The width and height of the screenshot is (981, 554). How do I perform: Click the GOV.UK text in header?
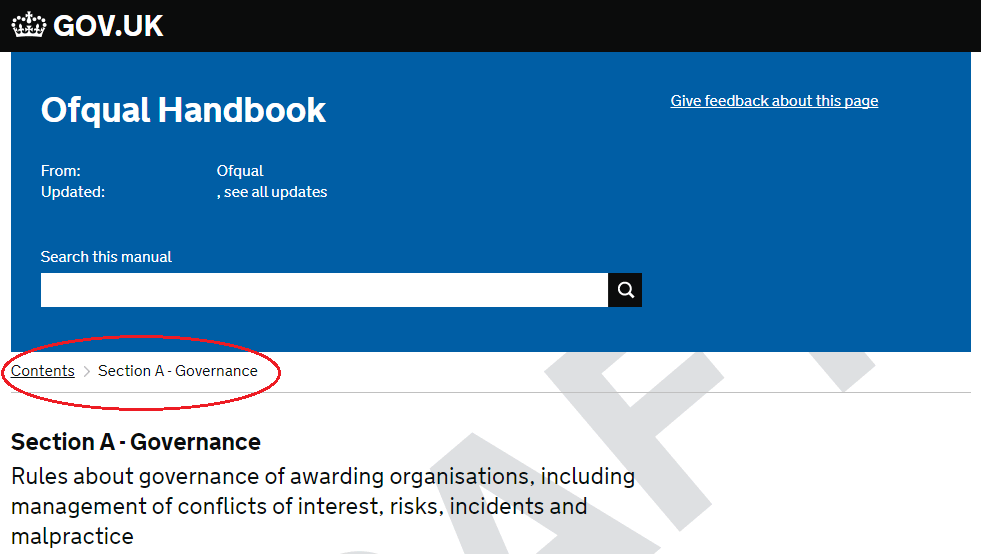pyautogui.click(x=108, y=26)
